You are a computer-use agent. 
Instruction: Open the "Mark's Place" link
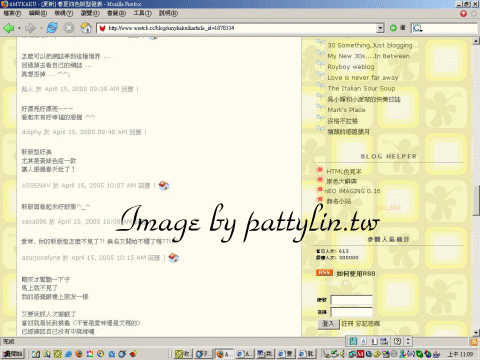(x=346, y=110)
